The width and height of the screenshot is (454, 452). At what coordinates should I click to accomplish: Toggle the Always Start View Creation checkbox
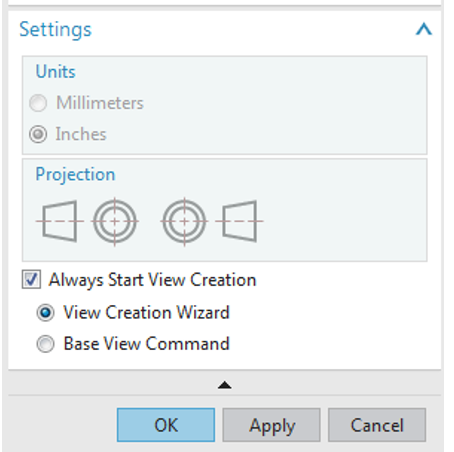[31, 279]
